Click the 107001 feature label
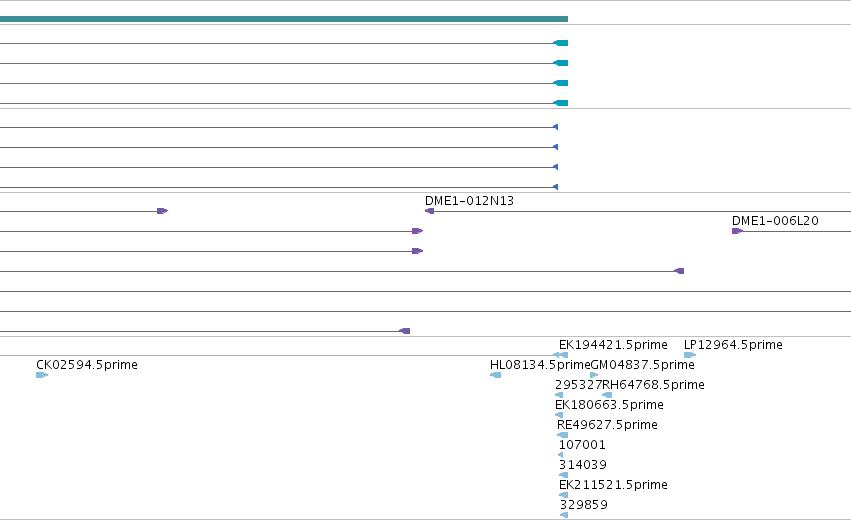 tap(582, 445)
